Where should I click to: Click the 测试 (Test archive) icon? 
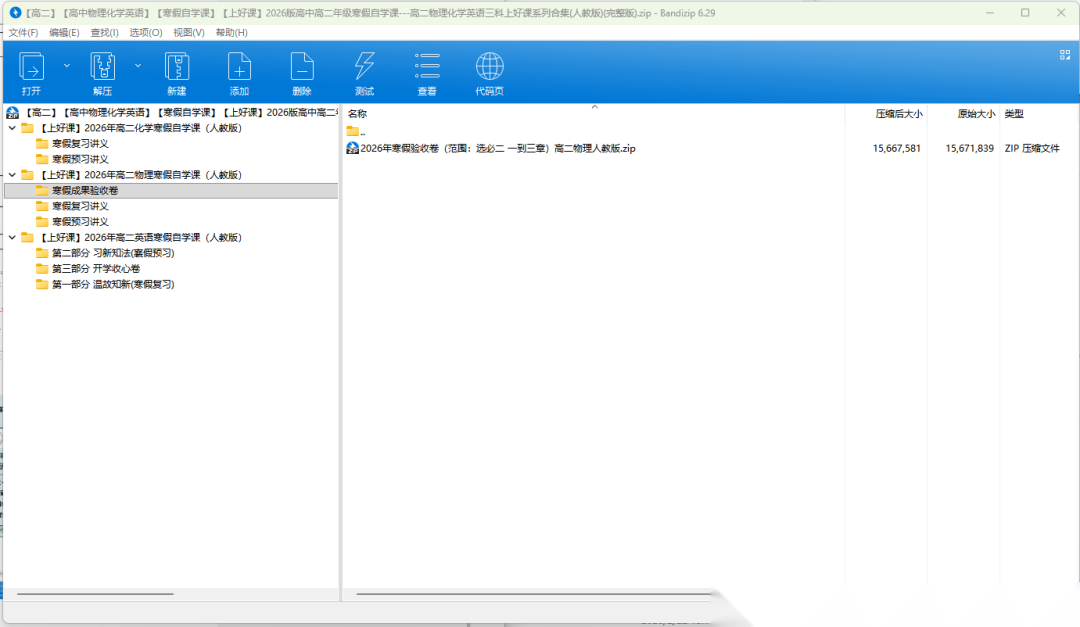(x=364, y=68)
